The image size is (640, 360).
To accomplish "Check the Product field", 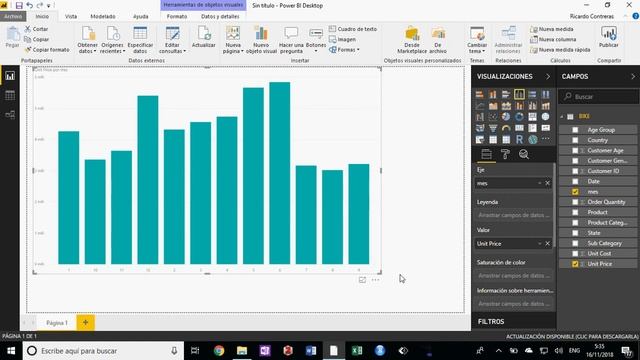I will [x=575, y=212].
